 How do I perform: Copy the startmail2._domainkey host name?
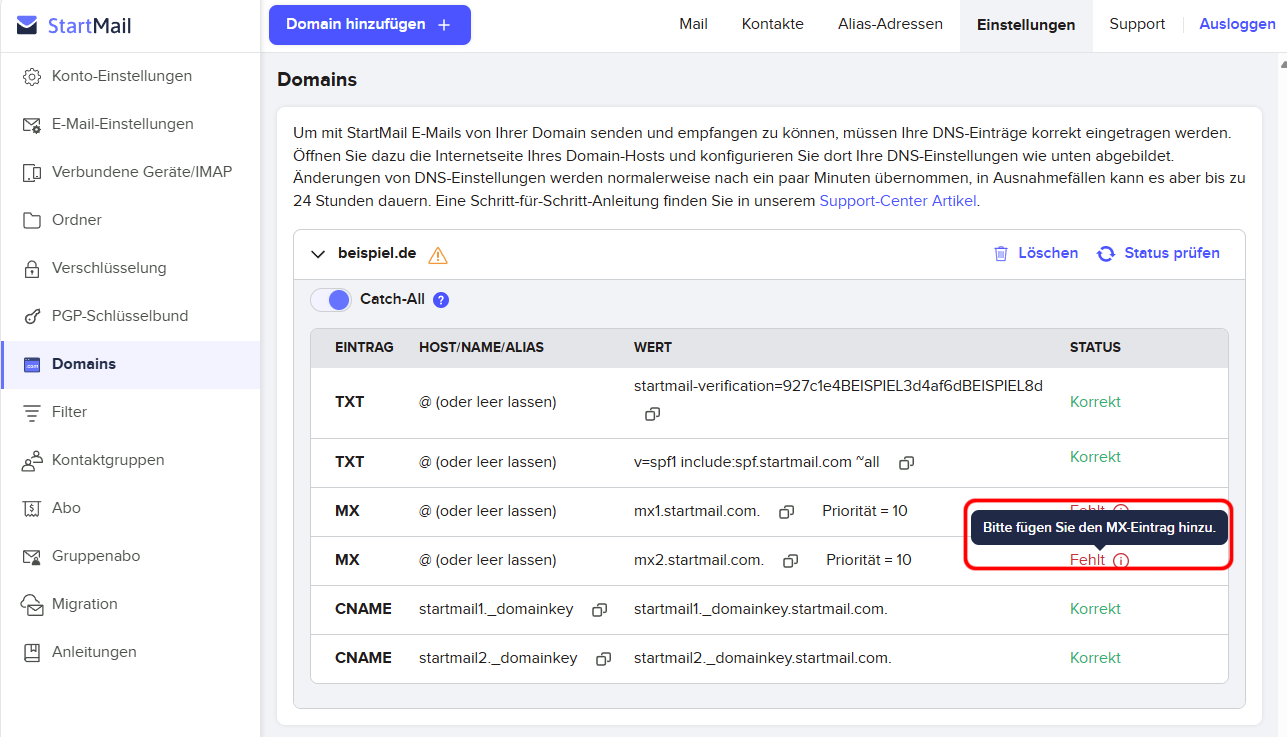603,659
